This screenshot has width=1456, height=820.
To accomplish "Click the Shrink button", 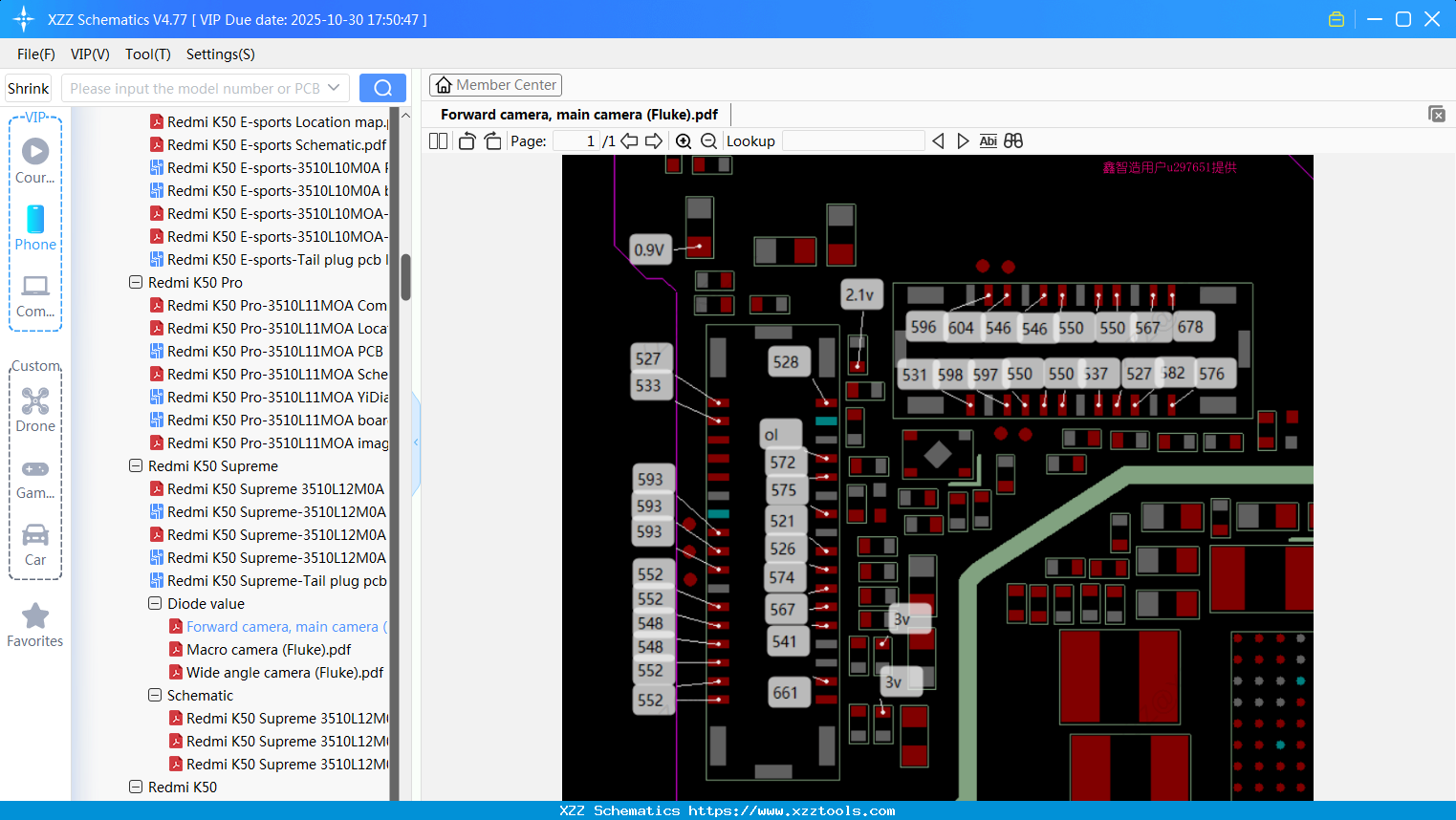I will [x=29, y=88].
